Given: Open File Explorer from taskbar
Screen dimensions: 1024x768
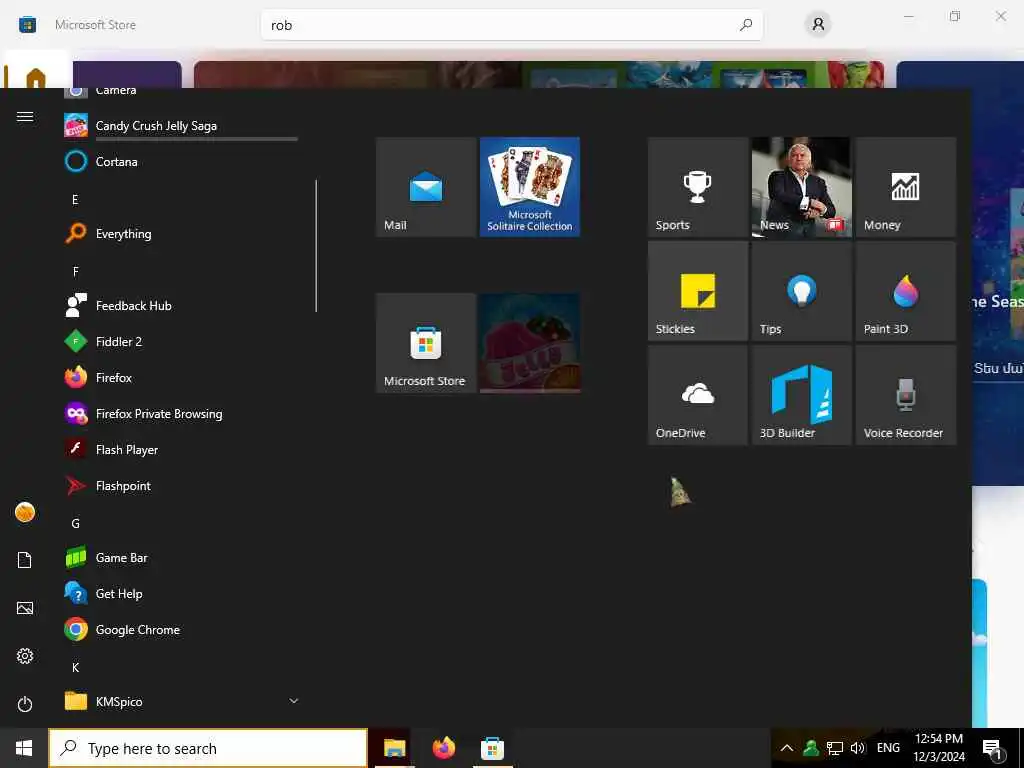Looking at the screenshot, I should click(x=394, y=748).
